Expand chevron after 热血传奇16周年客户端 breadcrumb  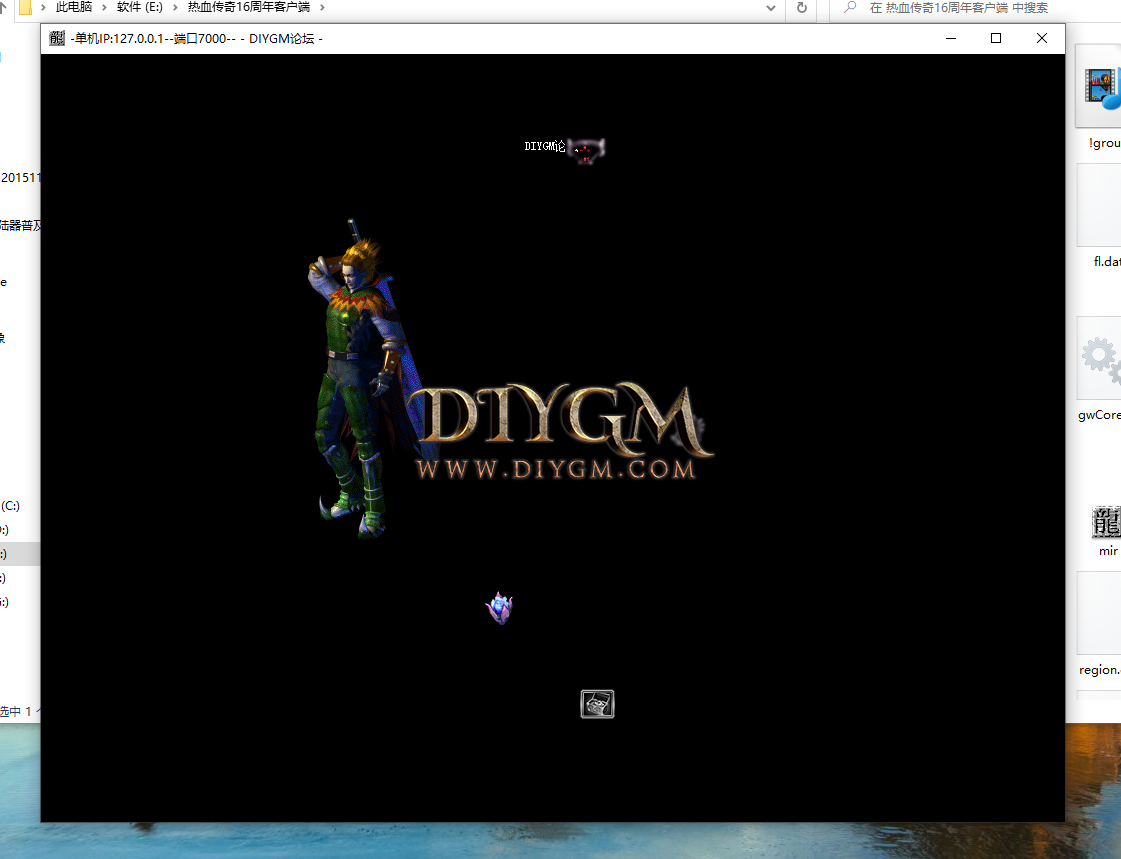pyautogui.click(x=322, y=7)
